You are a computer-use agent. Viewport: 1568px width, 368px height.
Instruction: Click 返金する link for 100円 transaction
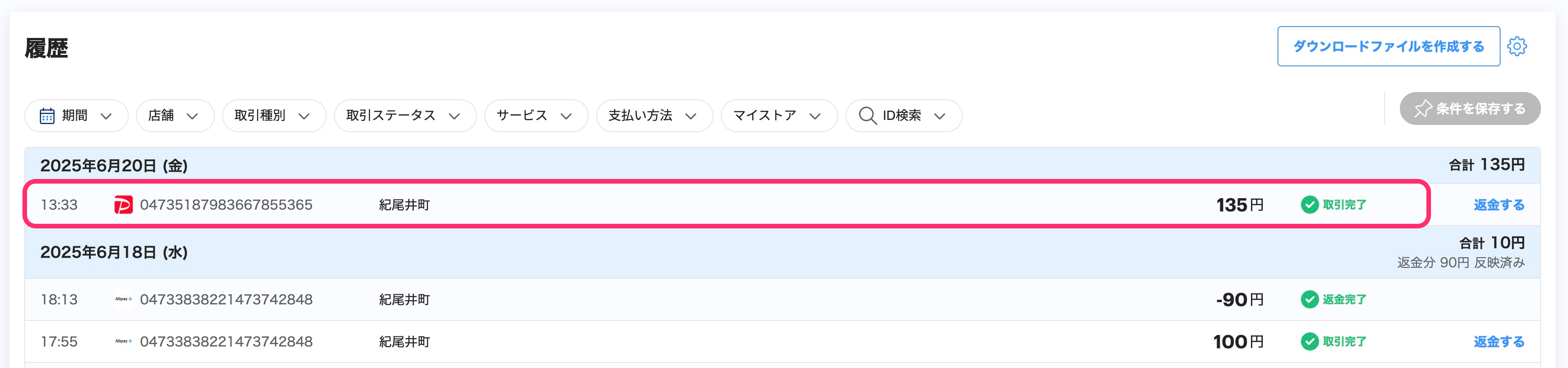pyautogui.click(x=1498, y=341)
